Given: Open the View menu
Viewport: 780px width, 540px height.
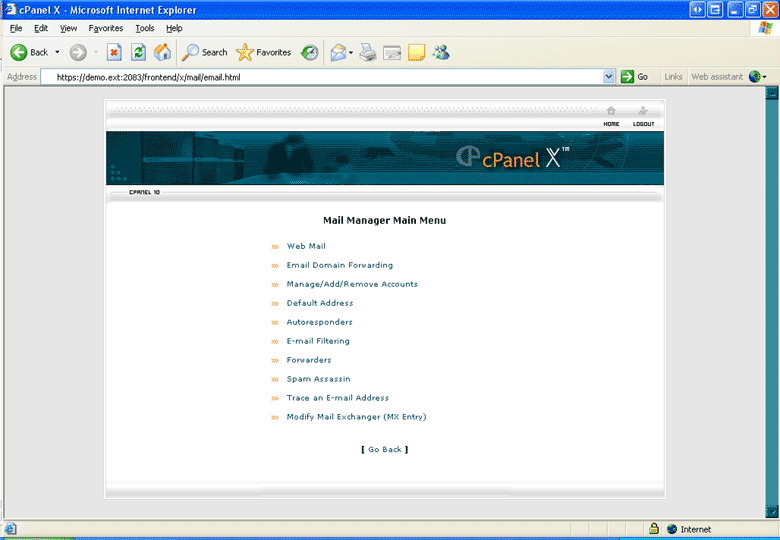Looking at the screenshot, I should 68,28.
